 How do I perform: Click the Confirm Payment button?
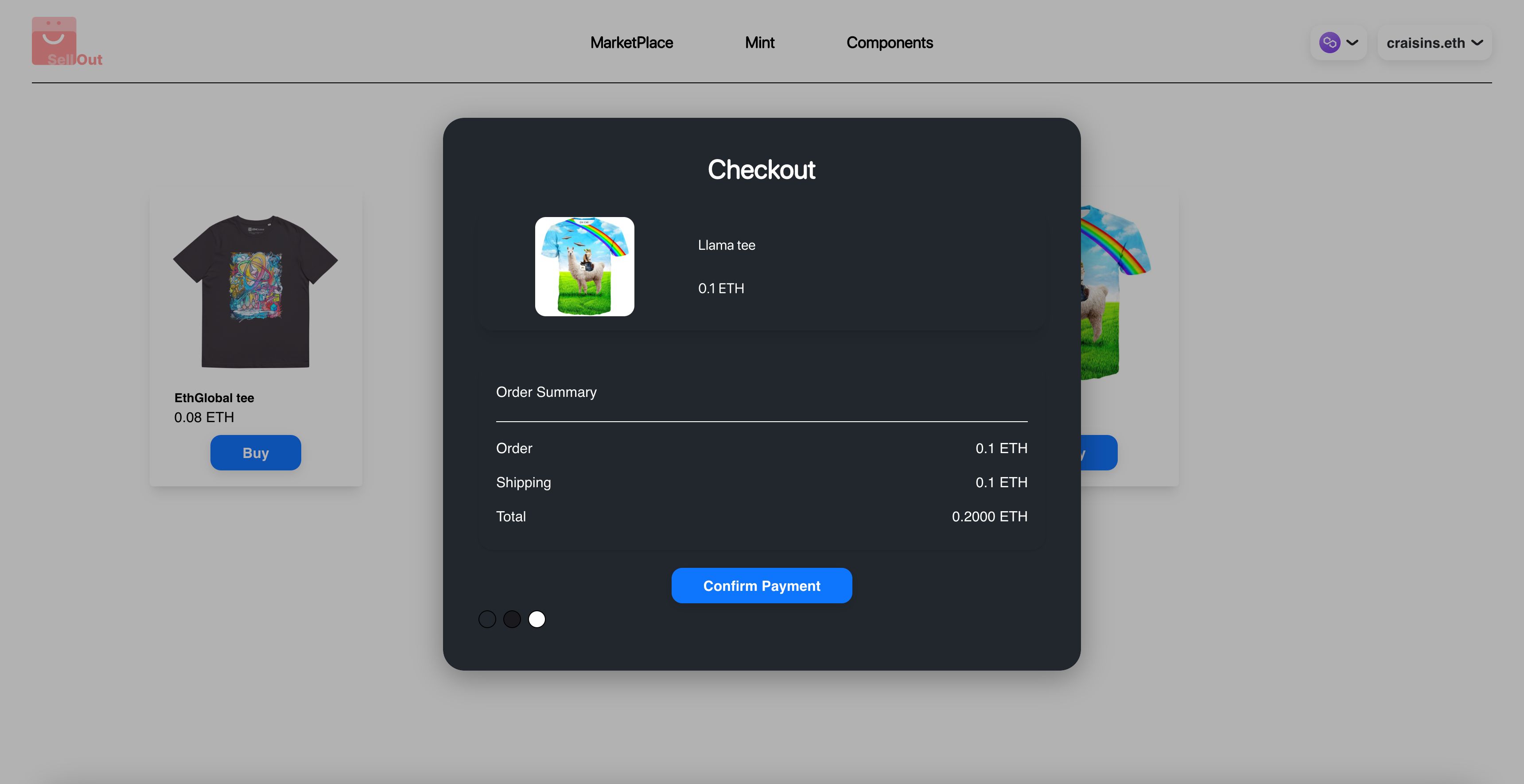click(x=761, y=586)
